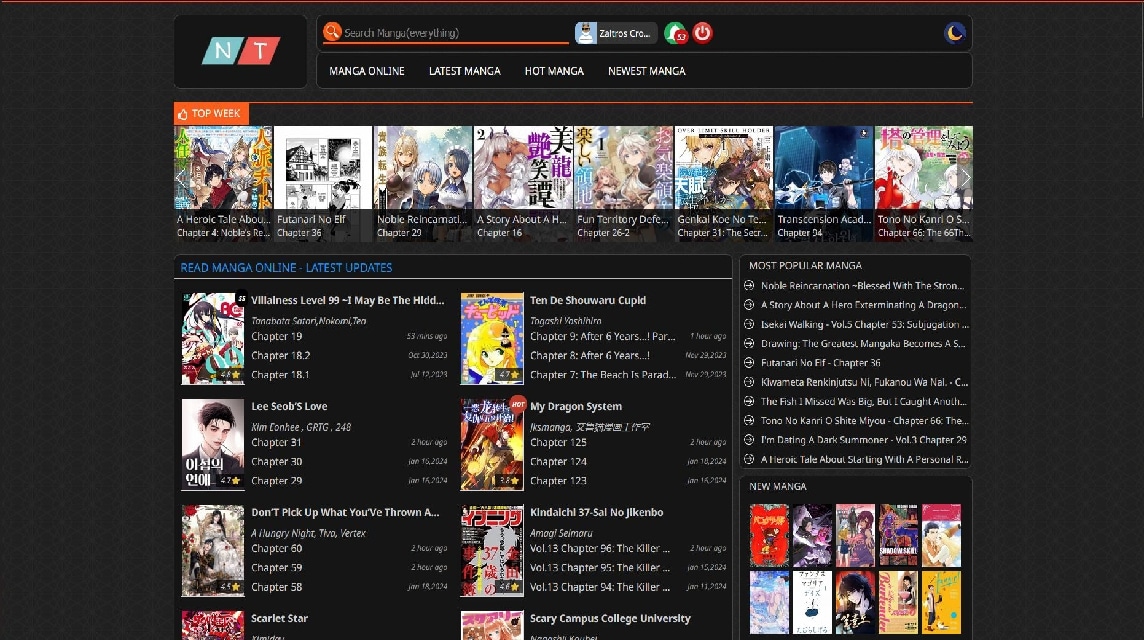The height and width of the screenshot is (640, 1144).
Task: Open Chapter 9: After 6 Years link
Action: pyautogui.click(x=603, y=336)
